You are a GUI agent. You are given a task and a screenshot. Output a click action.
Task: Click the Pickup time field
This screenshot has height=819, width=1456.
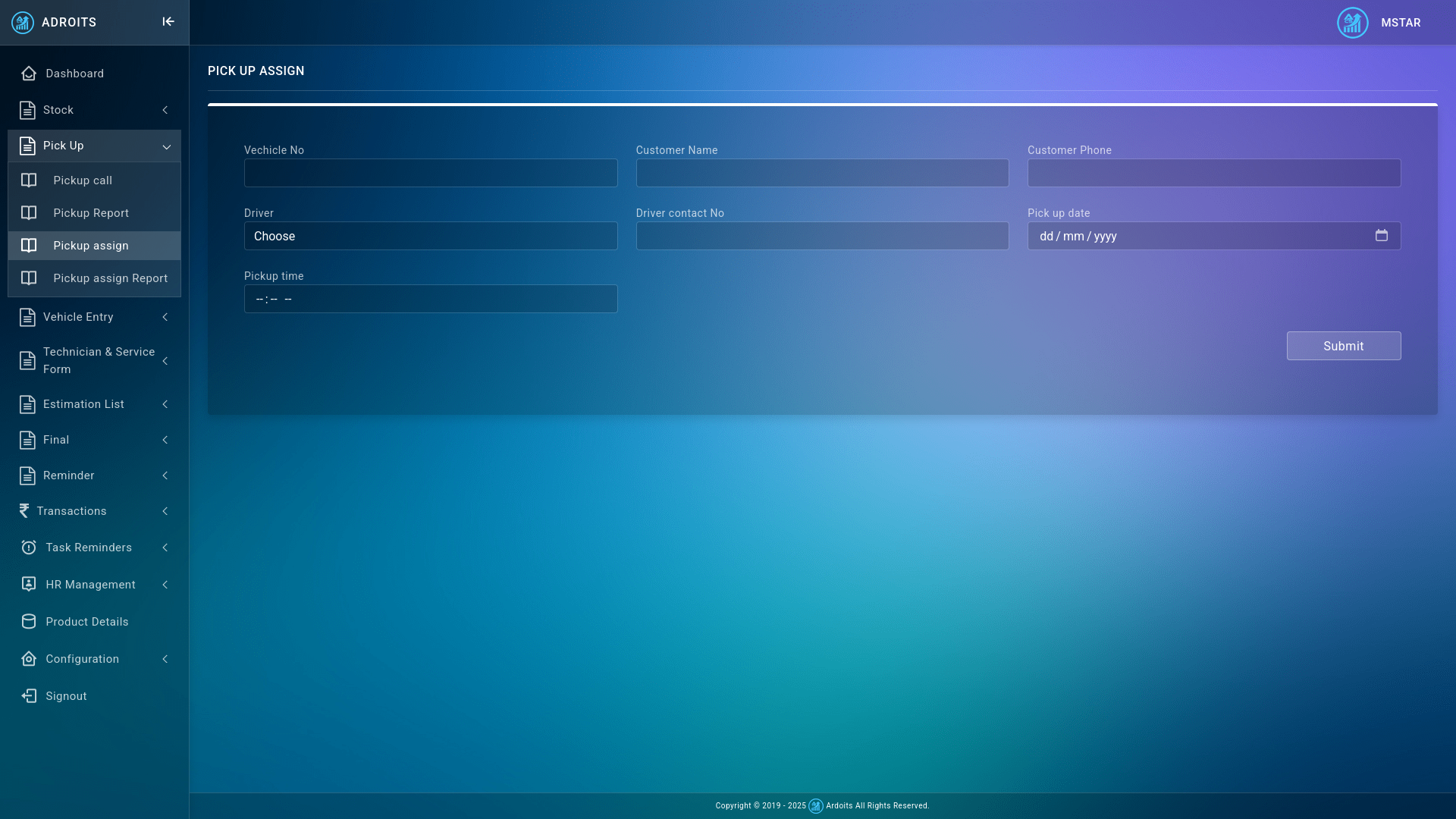[x=430, y=299]
